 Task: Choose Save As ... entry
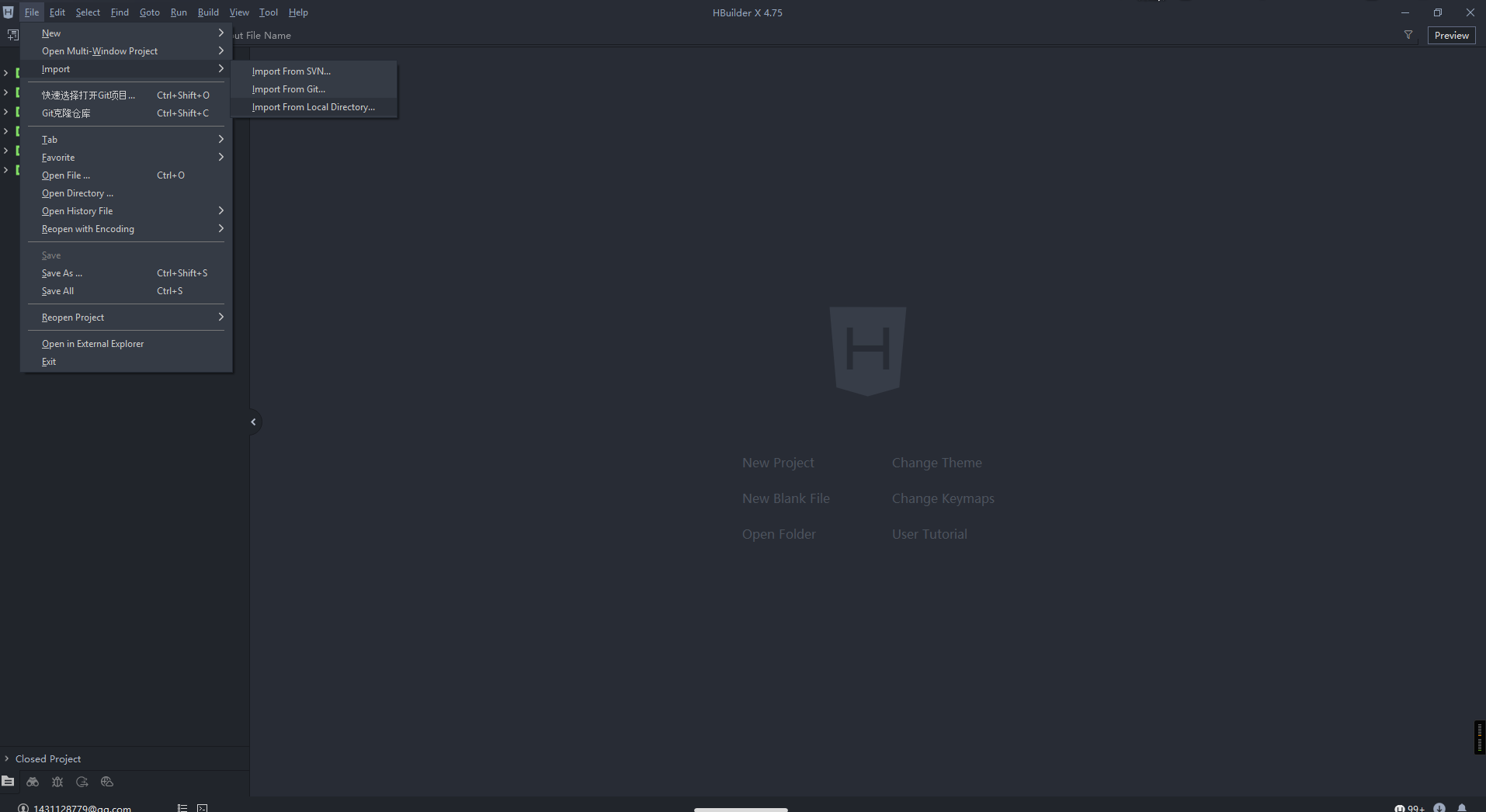[126, 272]
